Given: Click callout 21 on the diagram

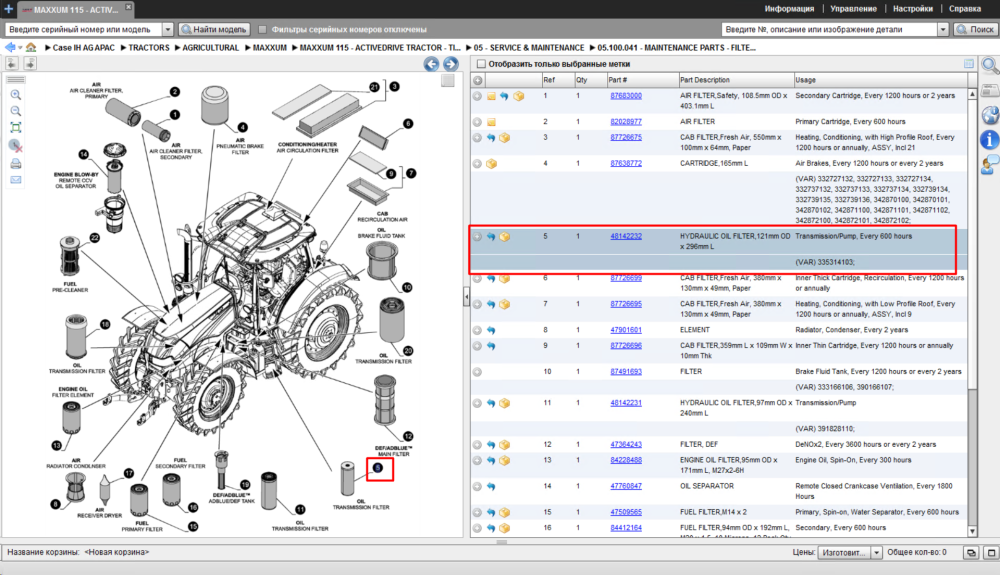Looking at the screenshot, I should (x=374, y=87).
